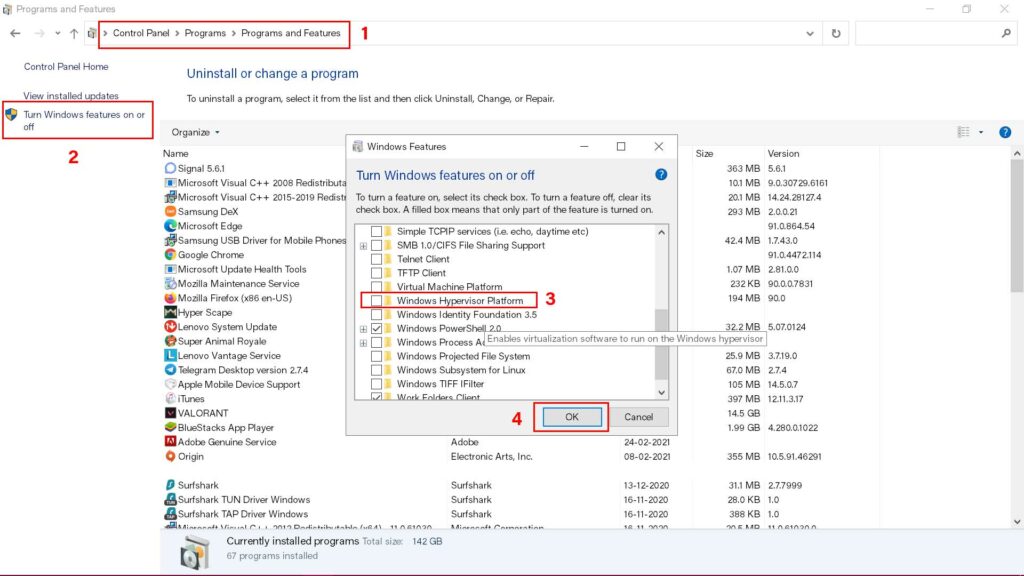Click Cancel in Windows Features dialog
This screenshot has height=576, width=1024.
pyautogui.click(x=638, y=417)
